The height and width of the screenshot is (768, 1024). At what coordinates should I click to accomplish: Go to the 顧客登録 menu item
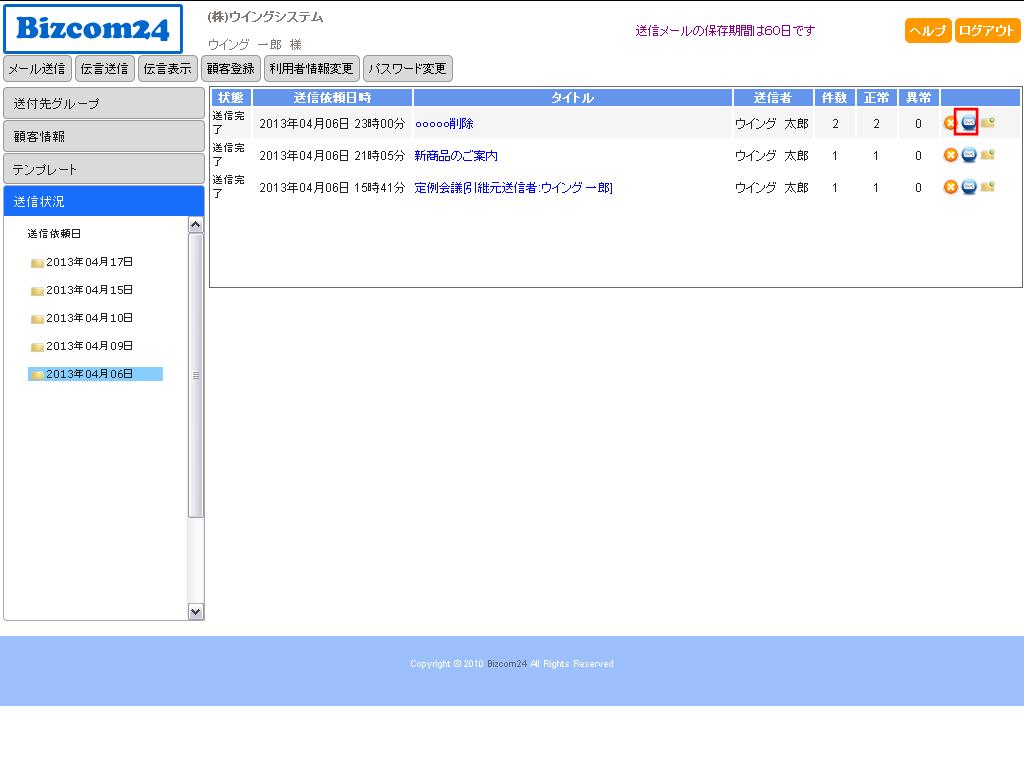(x=231, y=69)
